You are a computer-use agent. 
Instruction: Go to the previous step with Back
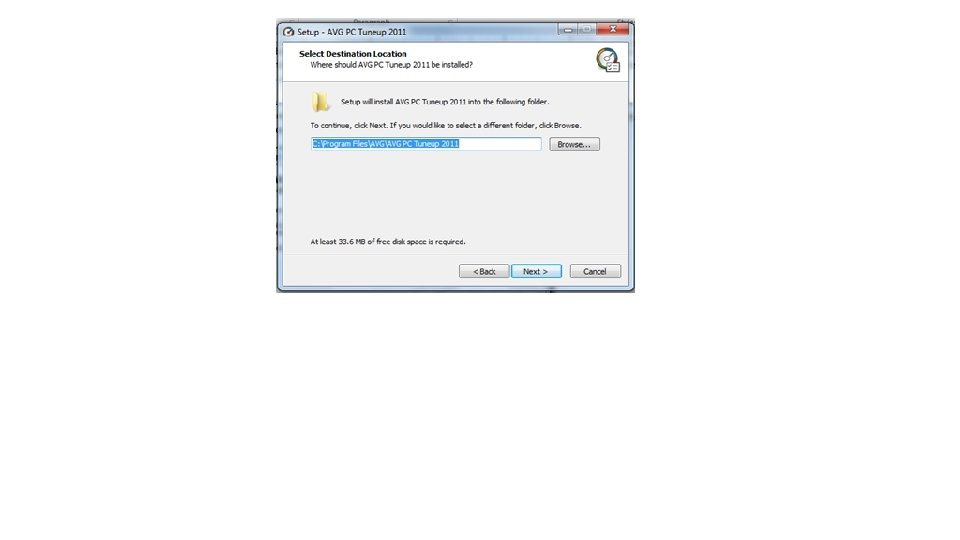484,271
